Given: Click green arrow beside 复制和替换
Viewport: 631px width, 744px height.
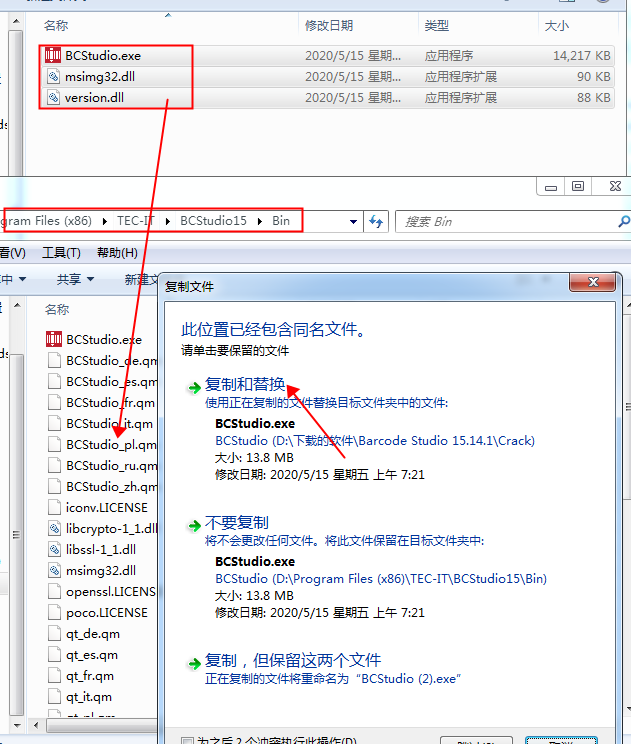Looking at the screenshot, I should (x=194, y=388).
